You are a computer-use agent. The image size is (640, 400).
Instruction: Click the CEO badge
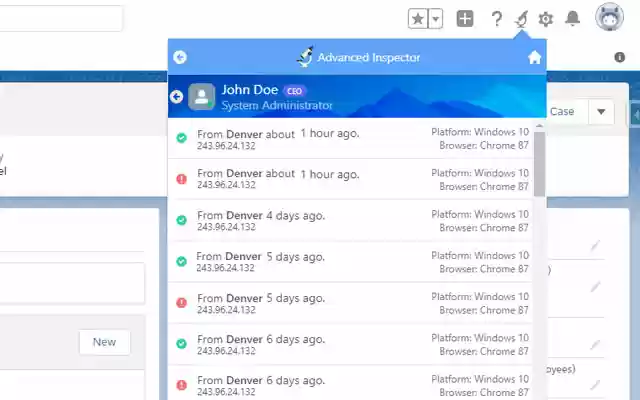click(294, 91)
